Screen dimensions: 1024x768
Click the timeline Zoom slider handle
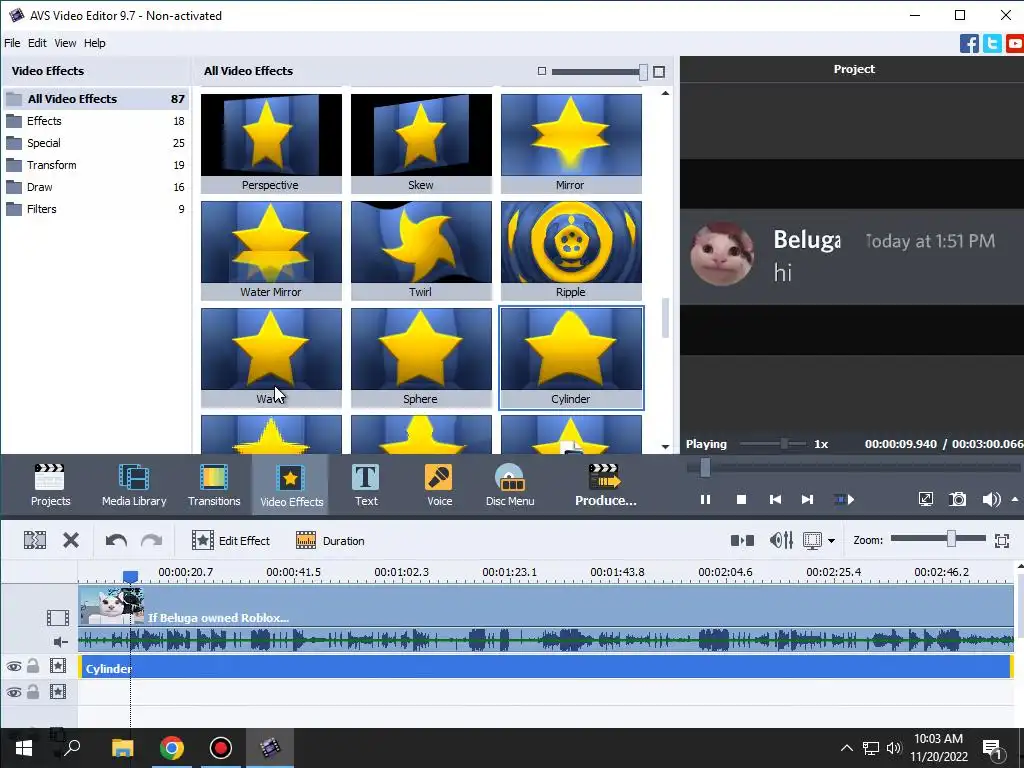952,539
